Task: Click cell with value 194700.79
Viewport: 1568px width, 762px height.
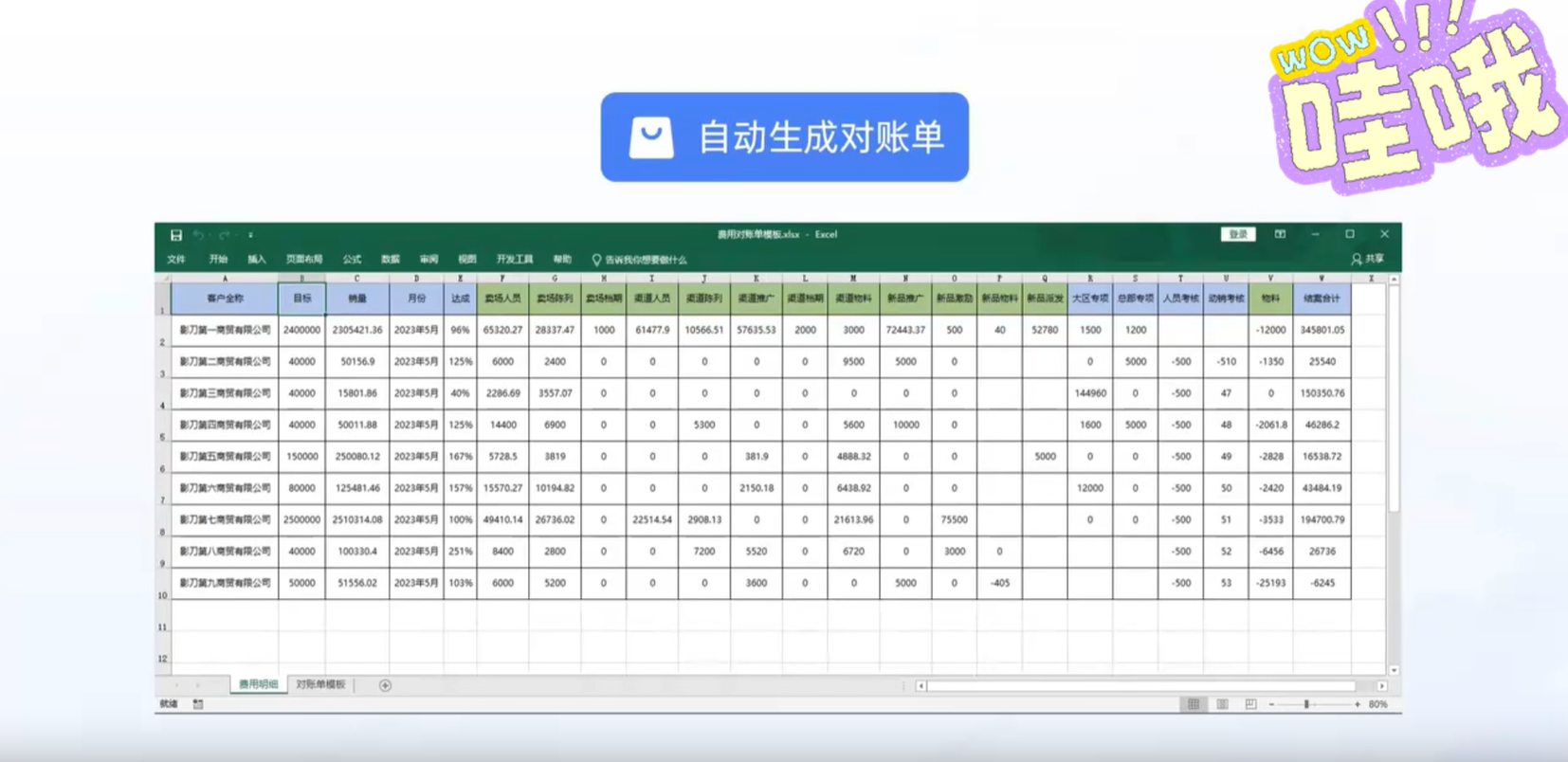Action: (1322, 519)
